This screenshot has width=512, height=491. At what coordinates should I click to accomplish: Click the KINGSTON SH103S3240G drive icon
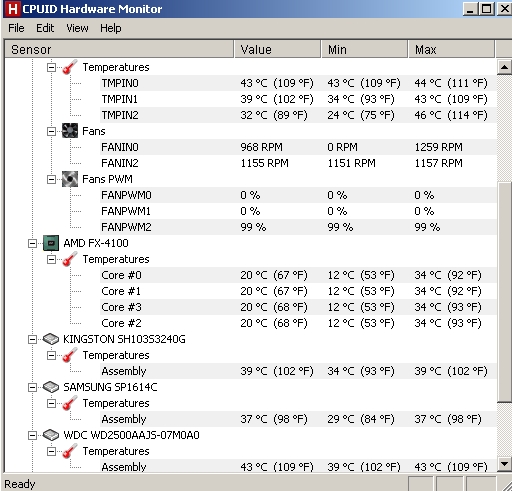pos(51,339)
